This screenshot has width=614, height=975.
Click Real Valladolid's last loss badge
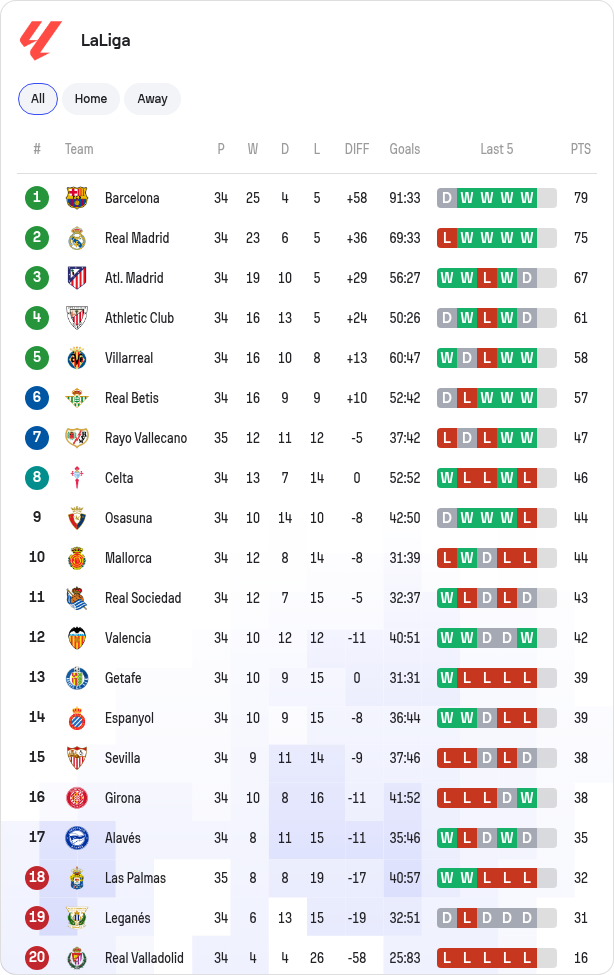527,958
